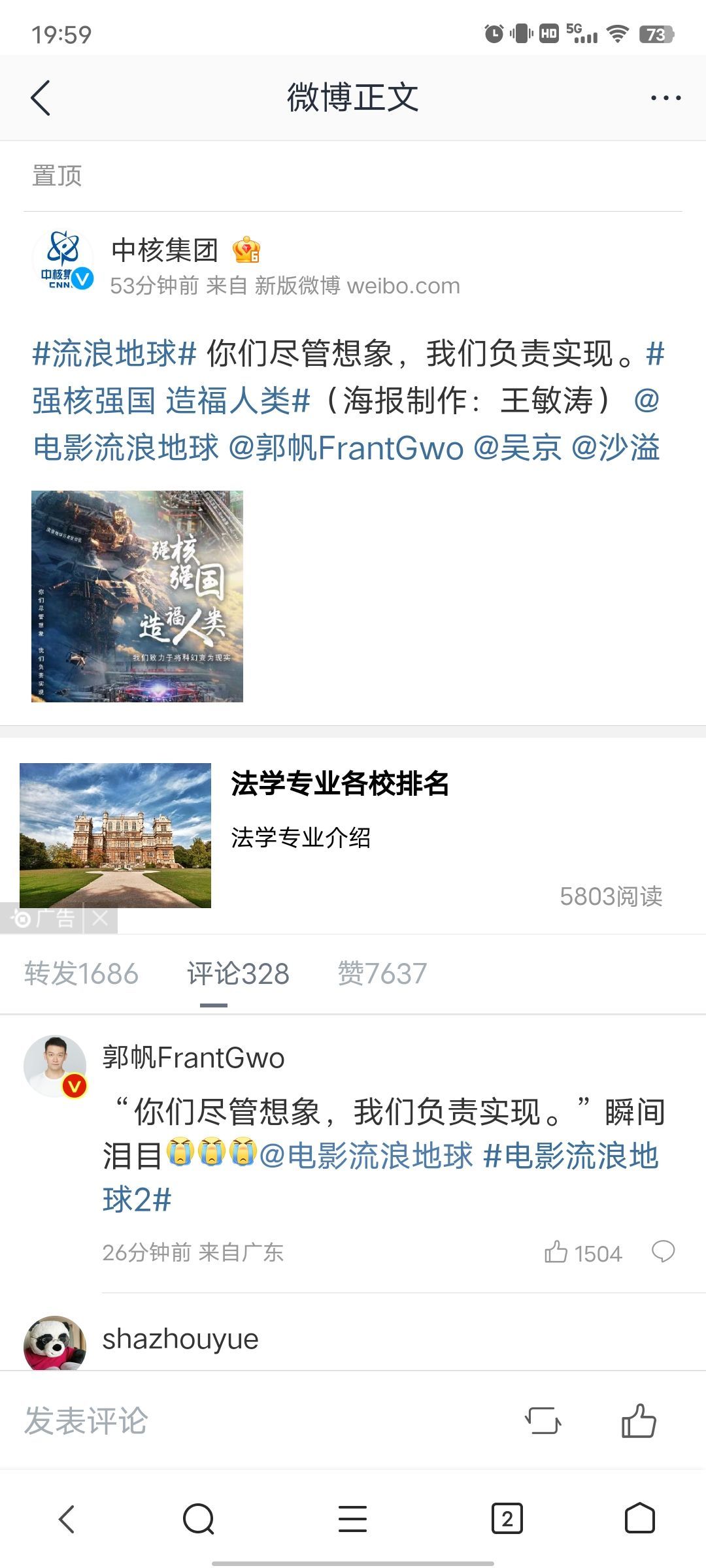Open the browser hamburger menu
The width and height of the screenshot is (706, 1568).
pyautogui.click(x=353, y=1518)
